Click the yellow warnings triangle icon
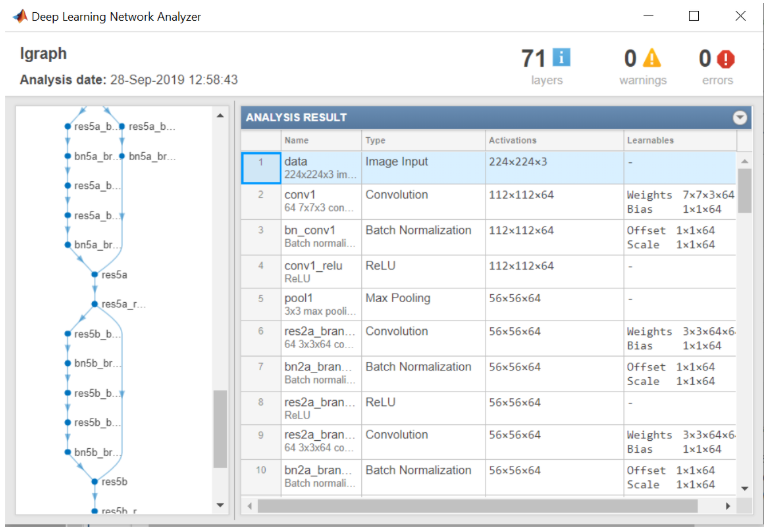This screenshot has width=764, height=529. click(x=651, y=58)
